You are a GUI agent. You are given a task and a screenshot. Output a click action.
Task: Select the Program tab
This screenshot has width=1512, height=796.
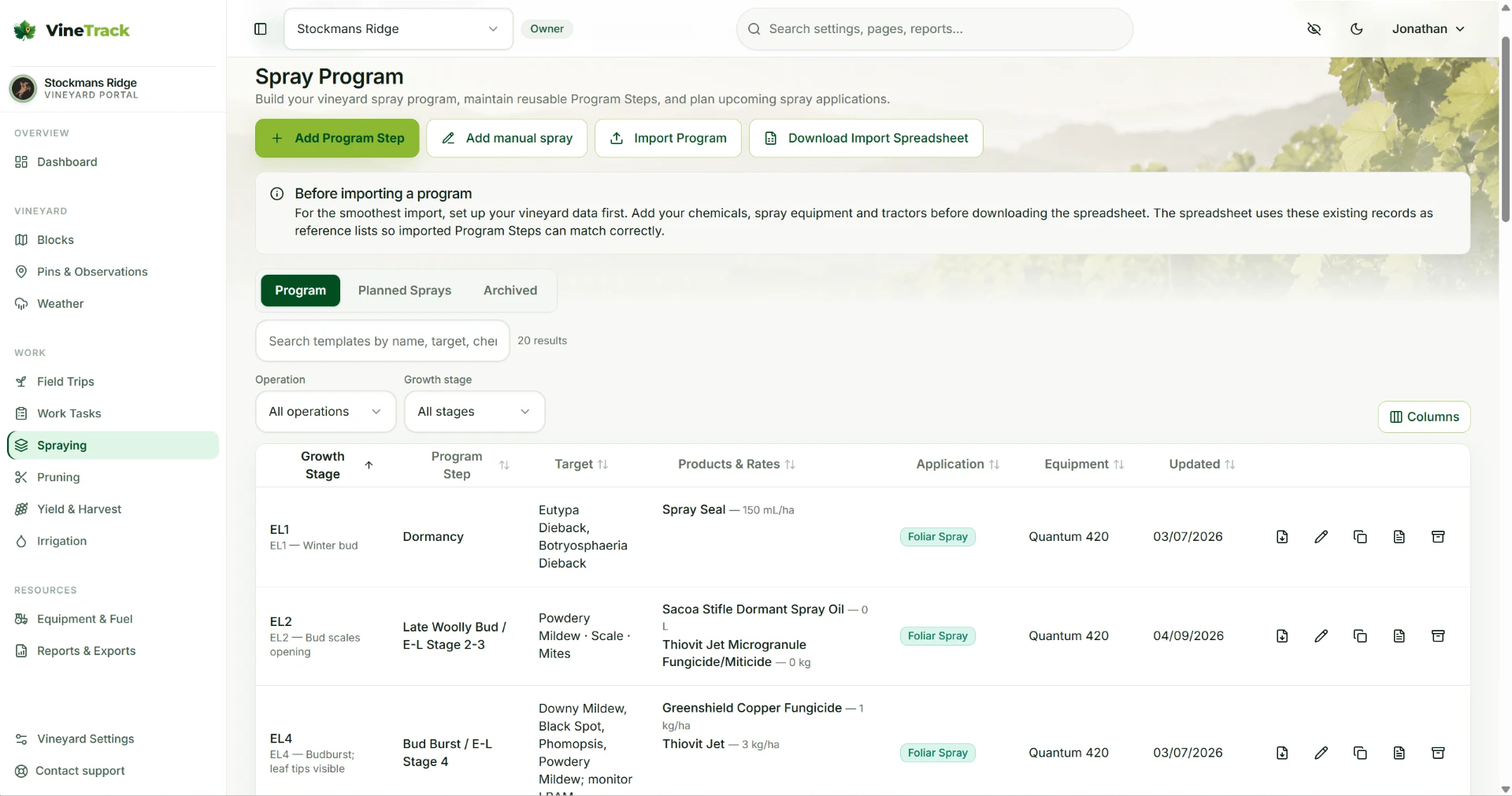pos(301,291)
